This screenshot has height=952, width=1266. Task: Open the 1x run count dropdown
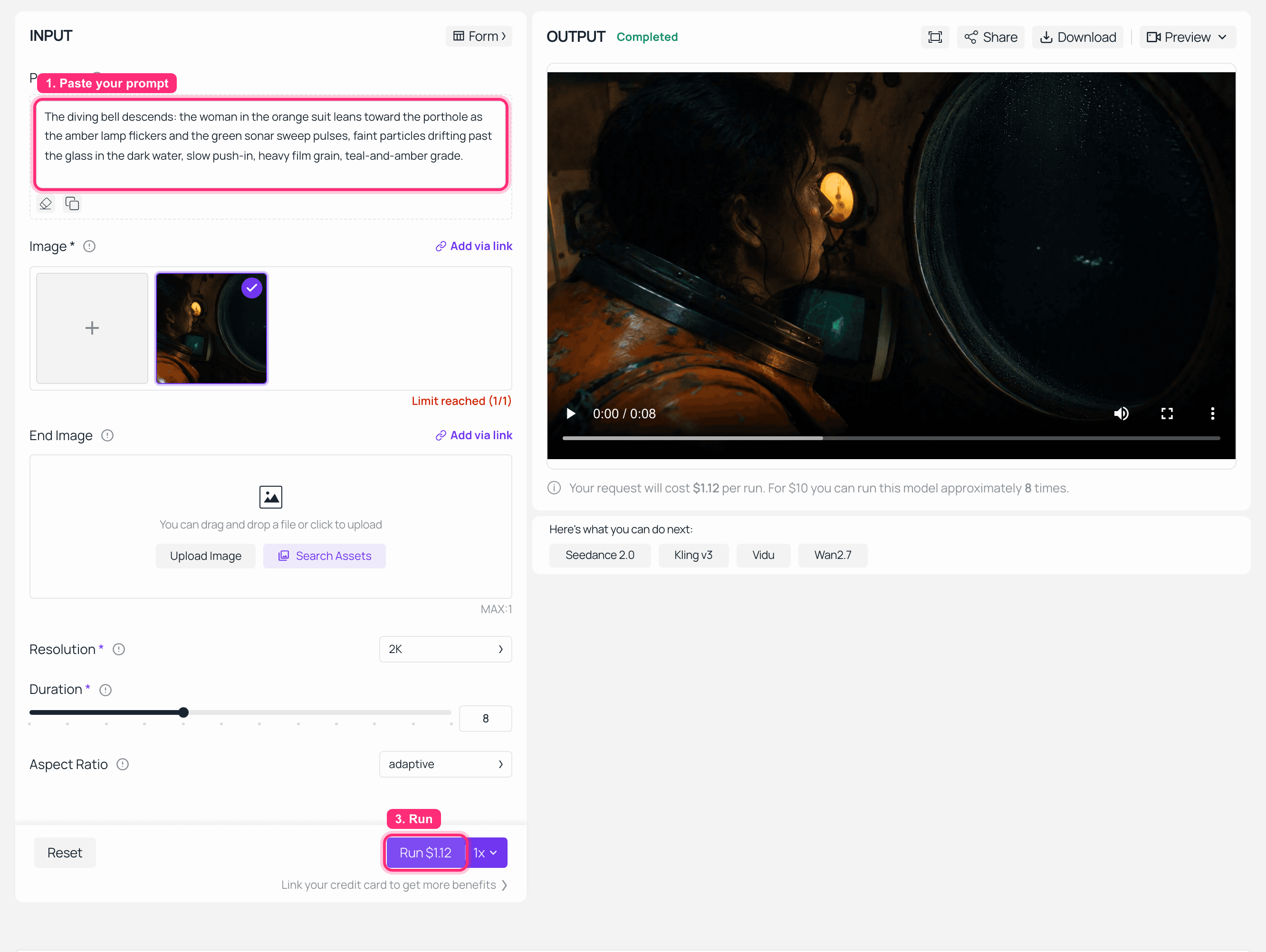tap(486, 853)
